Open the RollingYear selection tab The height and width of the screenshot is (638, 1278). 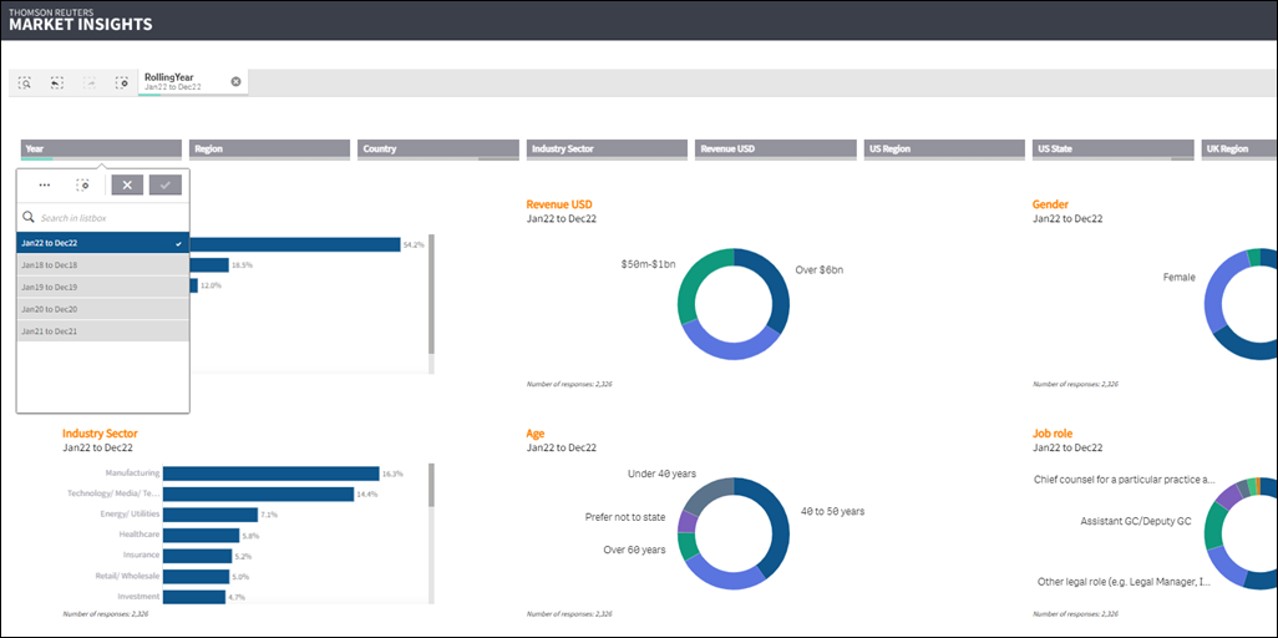[x=183, y=82]
